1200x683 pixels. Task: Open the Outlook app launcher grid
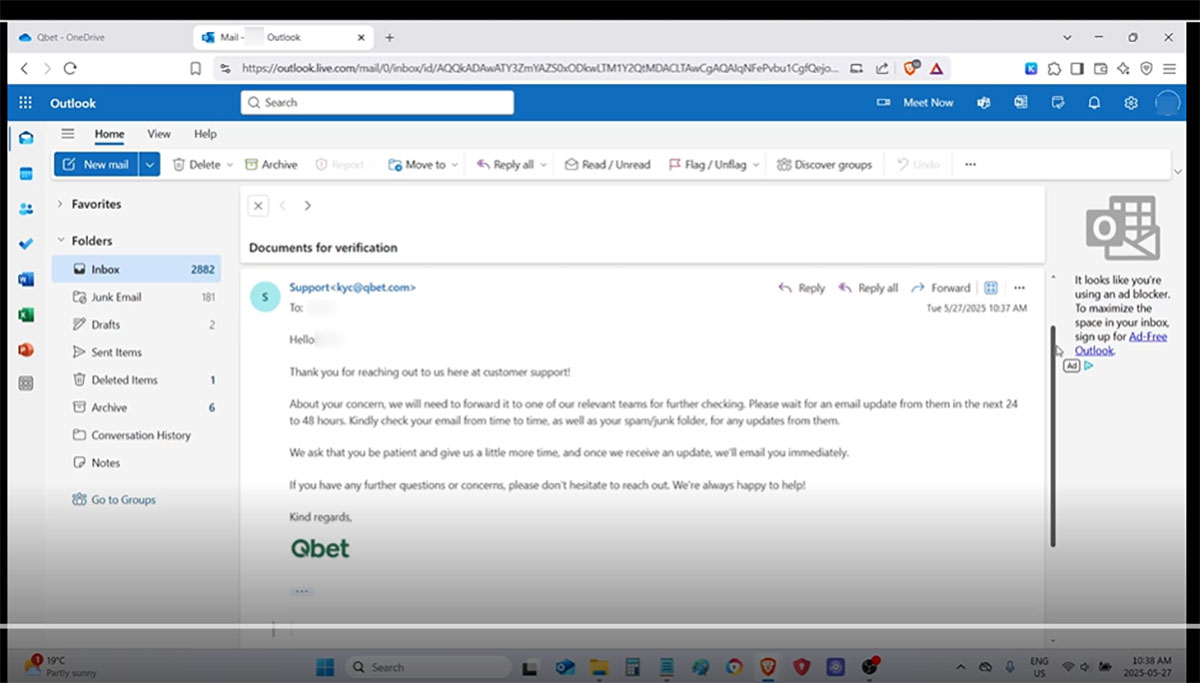tap(25, 103)
